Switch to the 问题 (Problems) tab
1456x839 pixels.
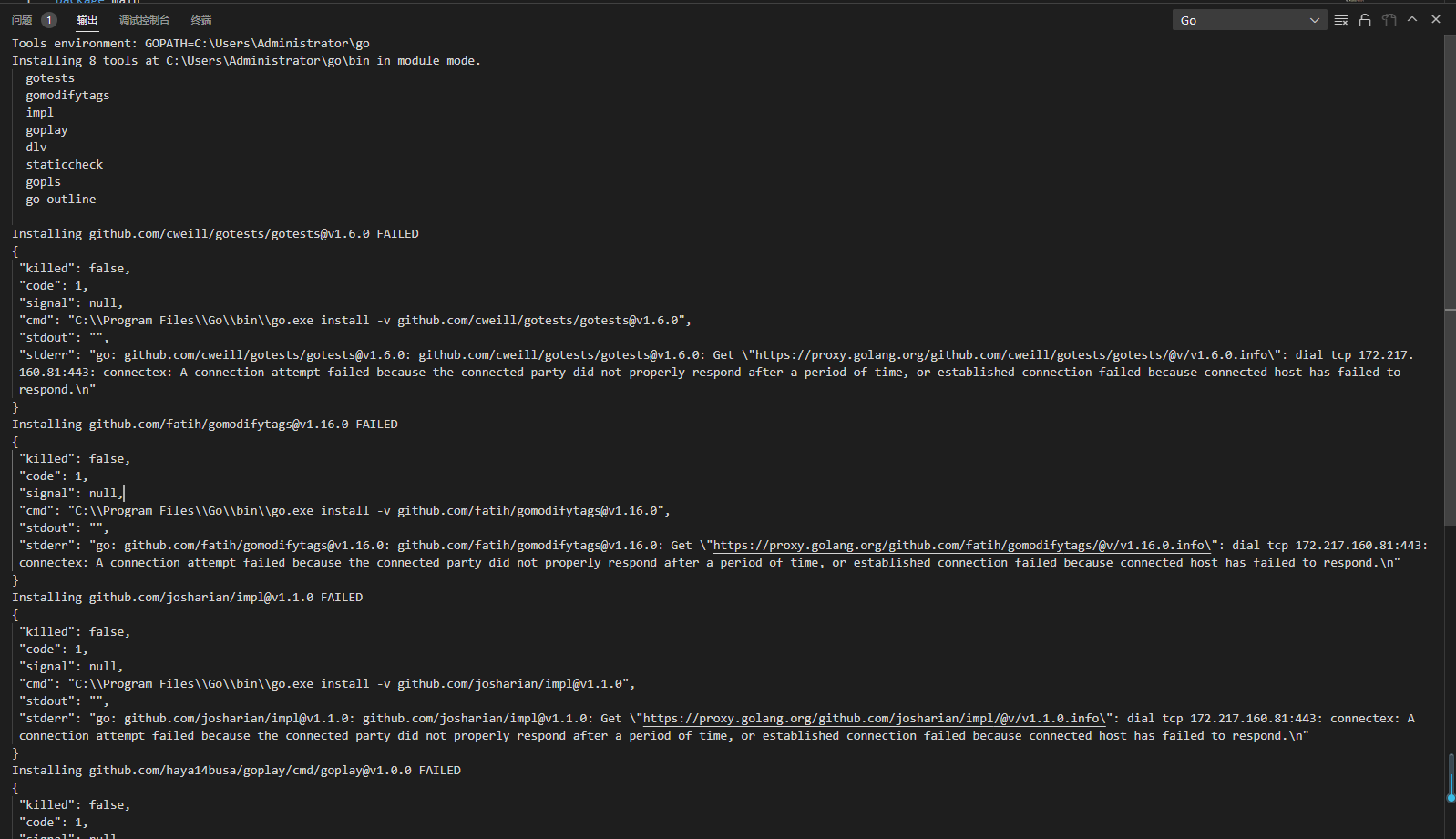[x=22, y=20]
